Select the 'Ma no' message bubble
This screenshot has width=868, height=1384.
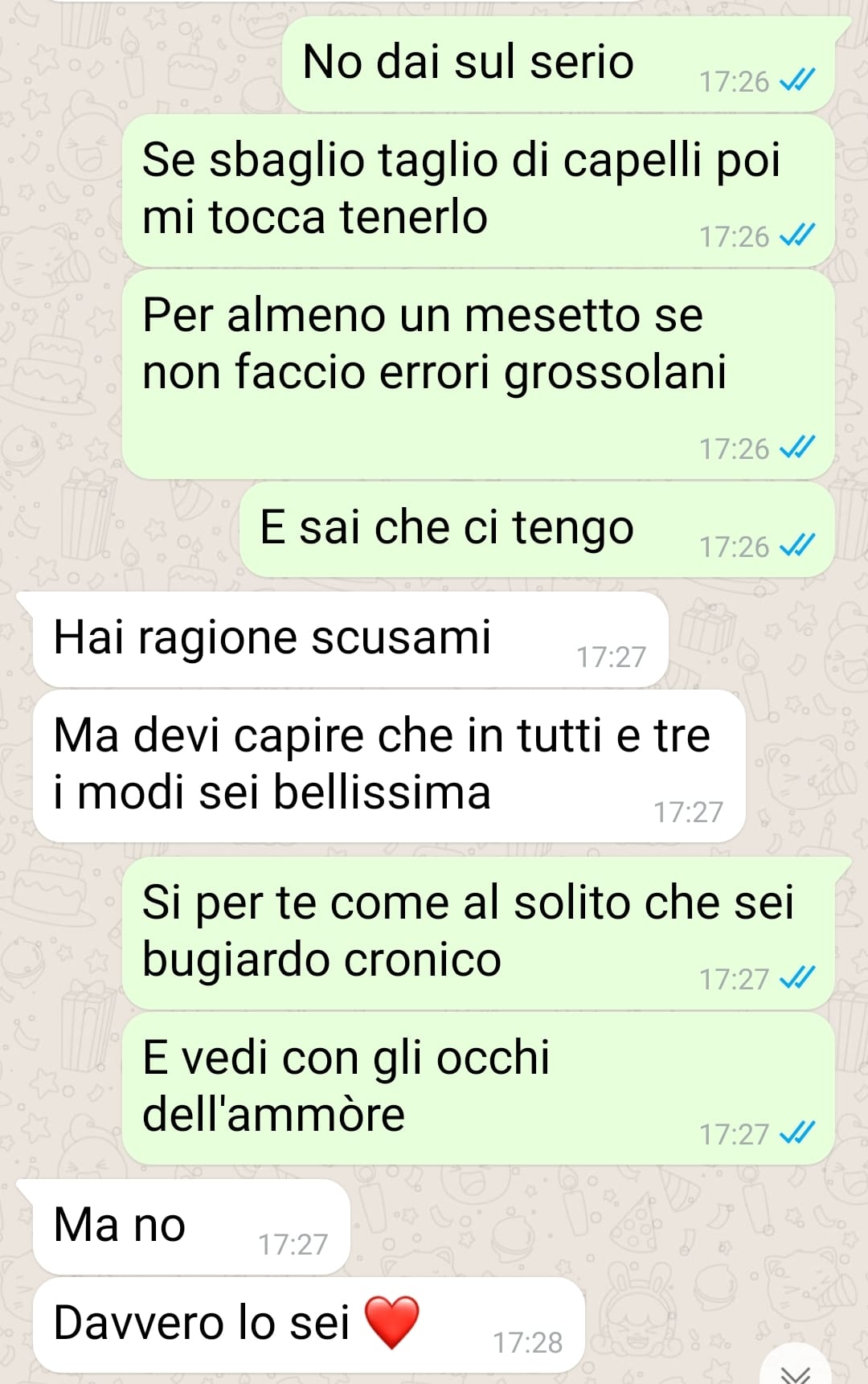coord(191,1227)
